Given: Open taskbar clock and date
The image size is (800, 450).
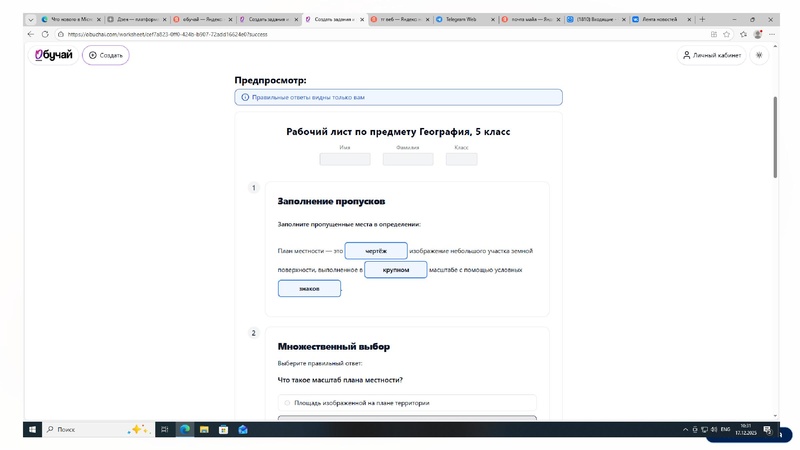Looking at the screenshot, I should pyautogui.click(x=745, y=430).
